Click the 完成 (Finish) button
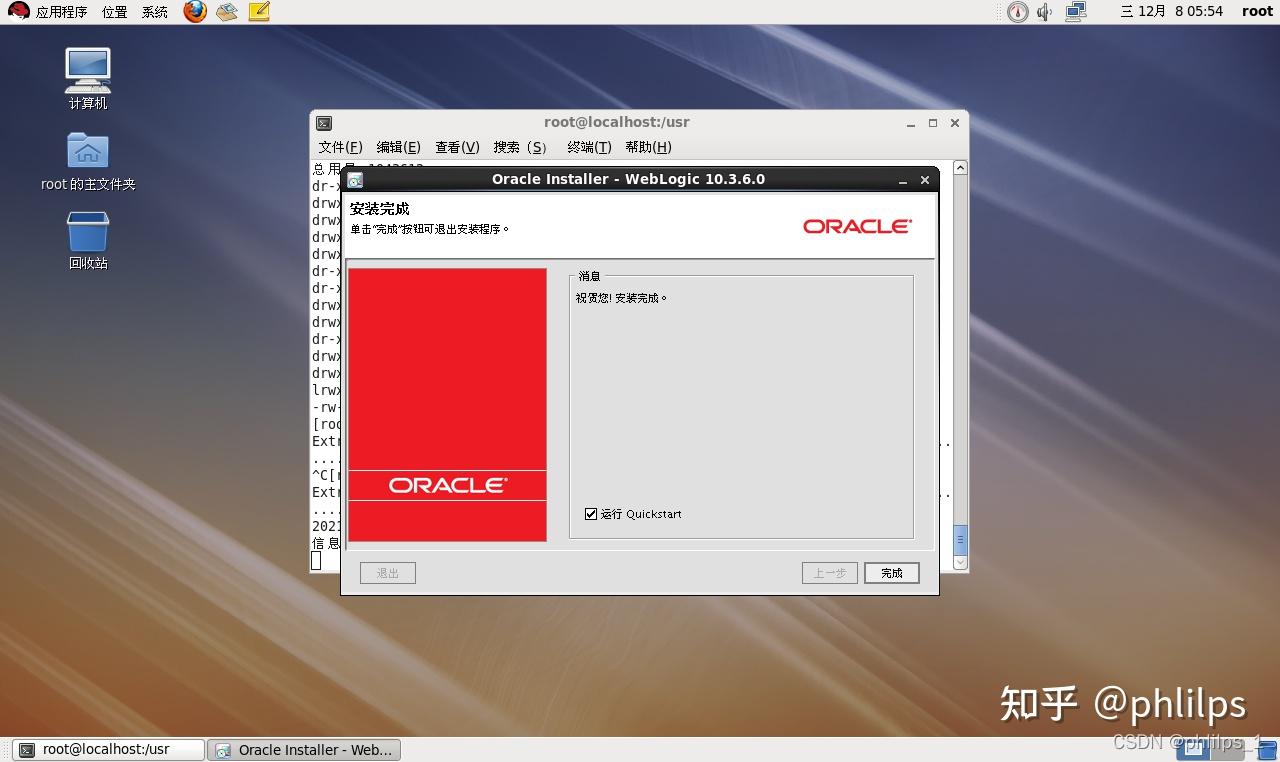Viewport: 1280px width, 762px height. point(891,573)
